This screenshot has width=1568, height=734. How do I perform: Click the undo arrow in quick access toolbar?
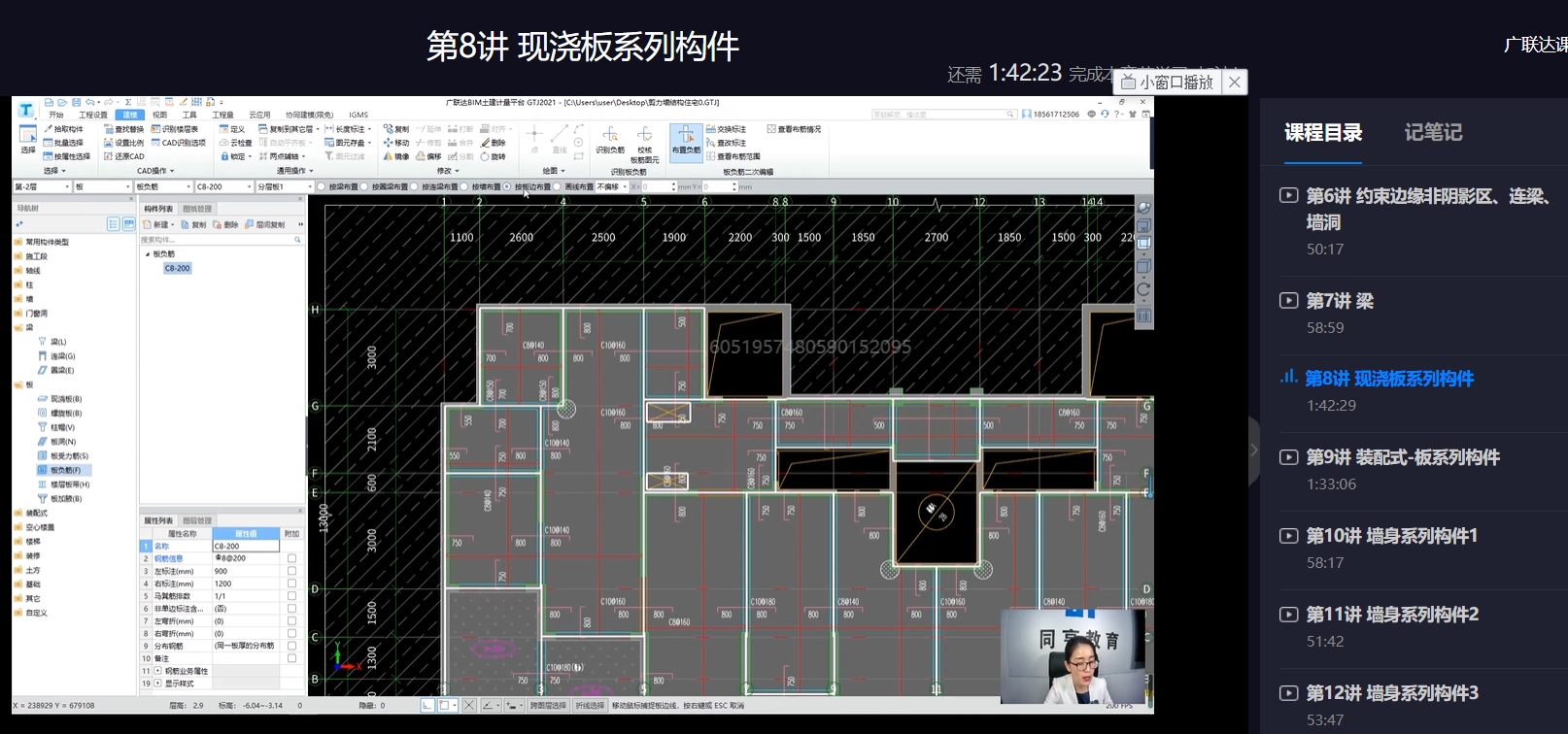pyautogui.click(x=89, y=102)
